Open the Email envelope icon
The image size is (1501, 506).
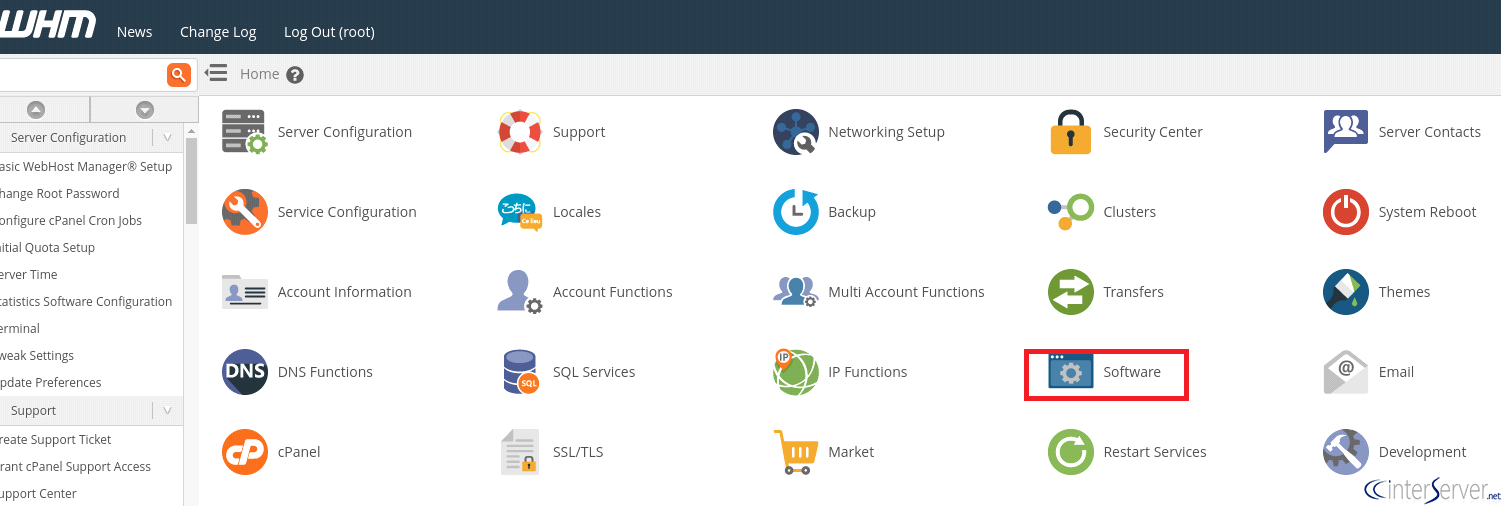pos(1346,372)
